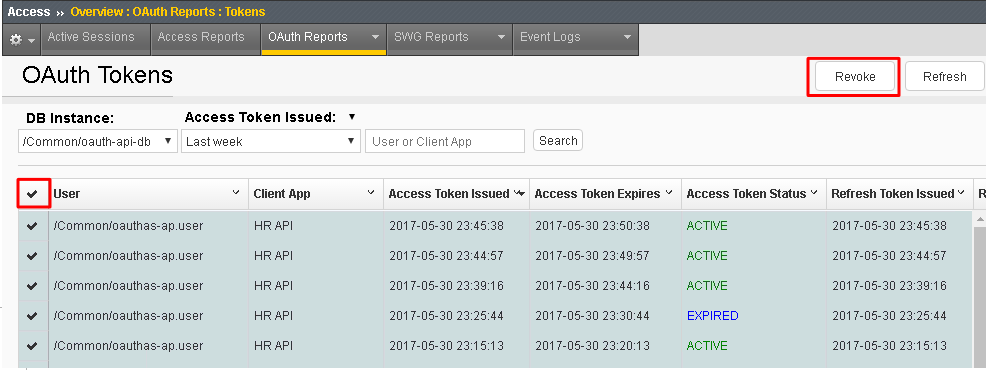Click user /Common/oauthas-ap.user in 23:45:38 row
Viewport: 986px width, 370px height.
tap(128, 226)
